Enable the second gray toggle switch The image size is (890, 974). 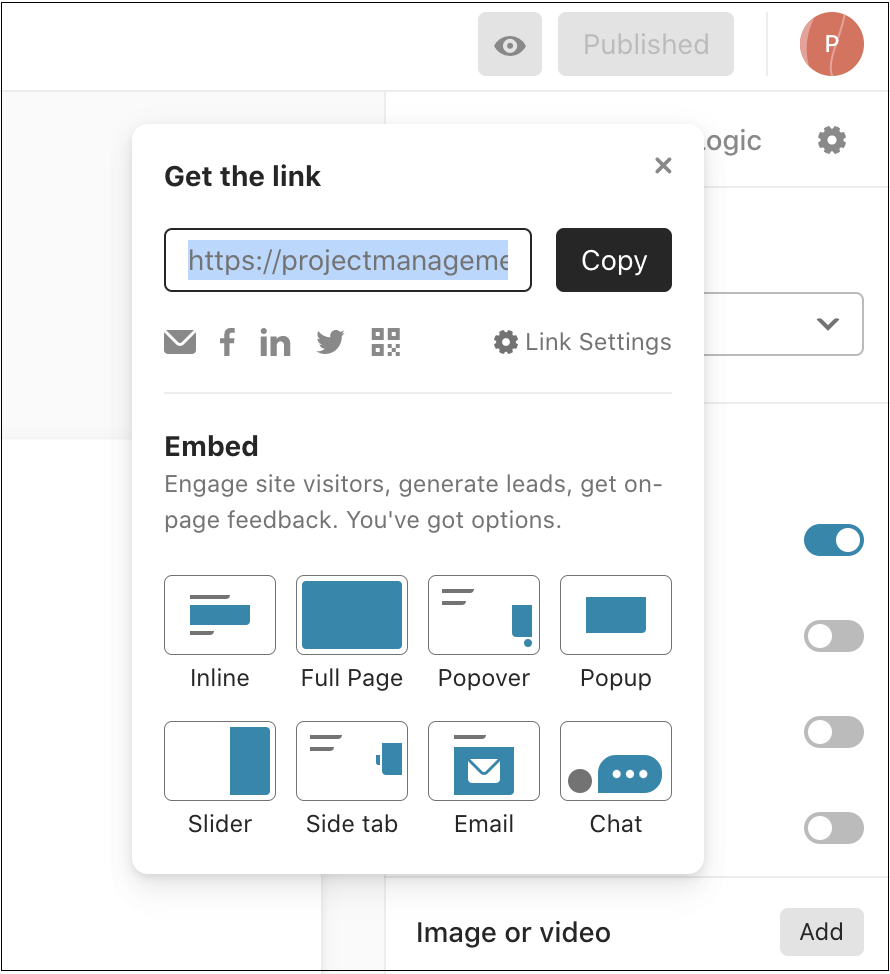click(x=833, y=732)
